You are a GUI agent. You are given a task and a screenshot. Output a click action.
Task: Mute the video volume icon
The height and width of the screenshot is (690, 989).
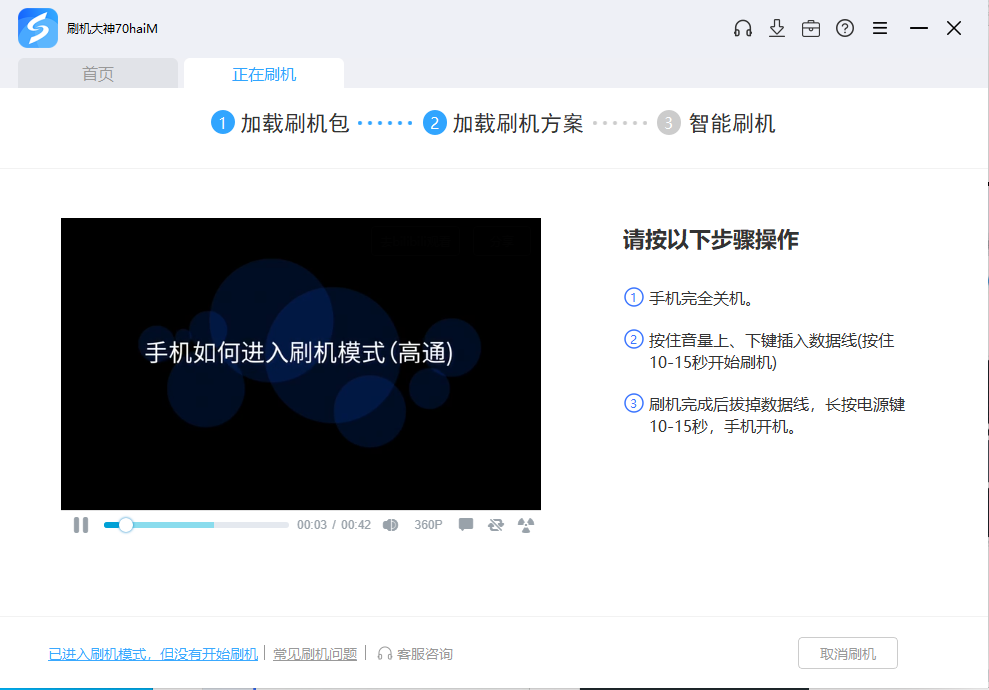pyautogui.click(x=390, y=525)
